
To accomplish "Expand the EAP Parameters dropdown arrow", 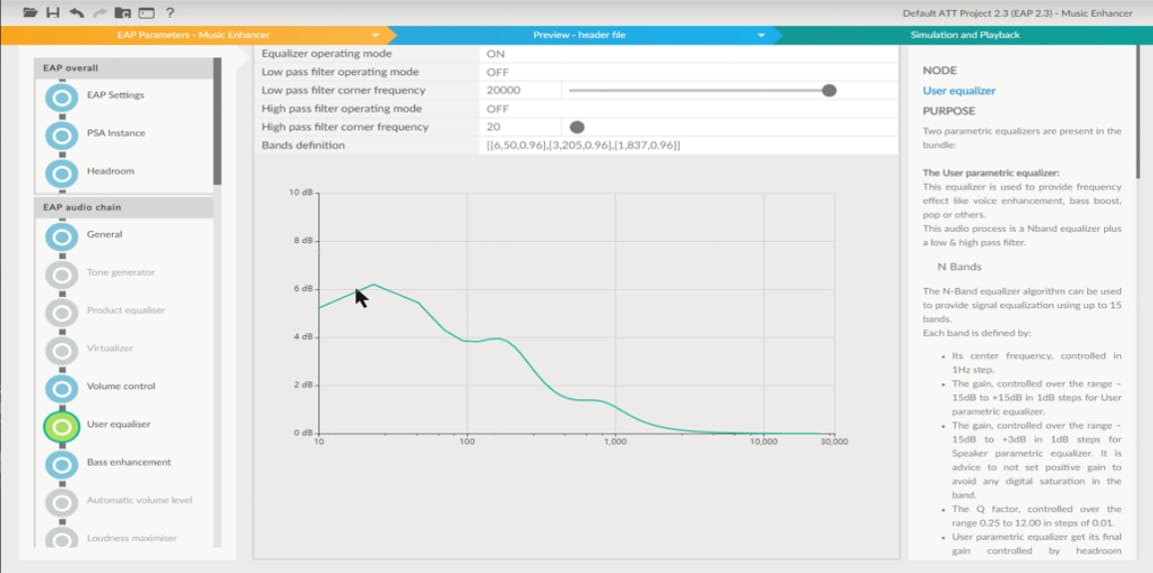I will [376, 35].
